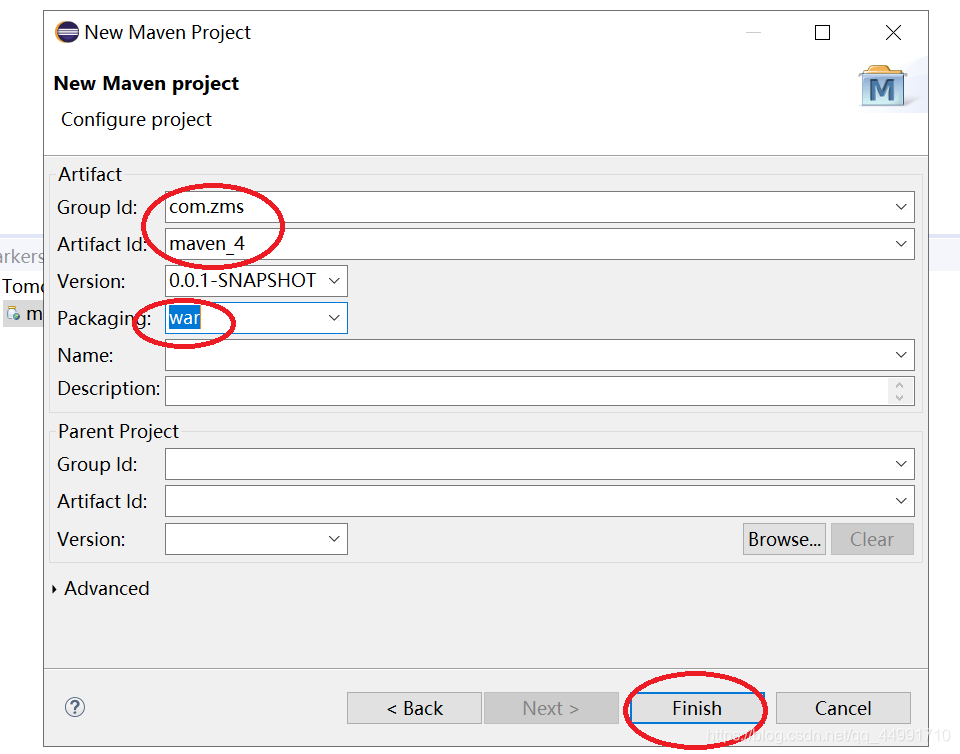This screenshot has height=754, width=960.
Task: Click the Cancel button
Action: (843, 708)
